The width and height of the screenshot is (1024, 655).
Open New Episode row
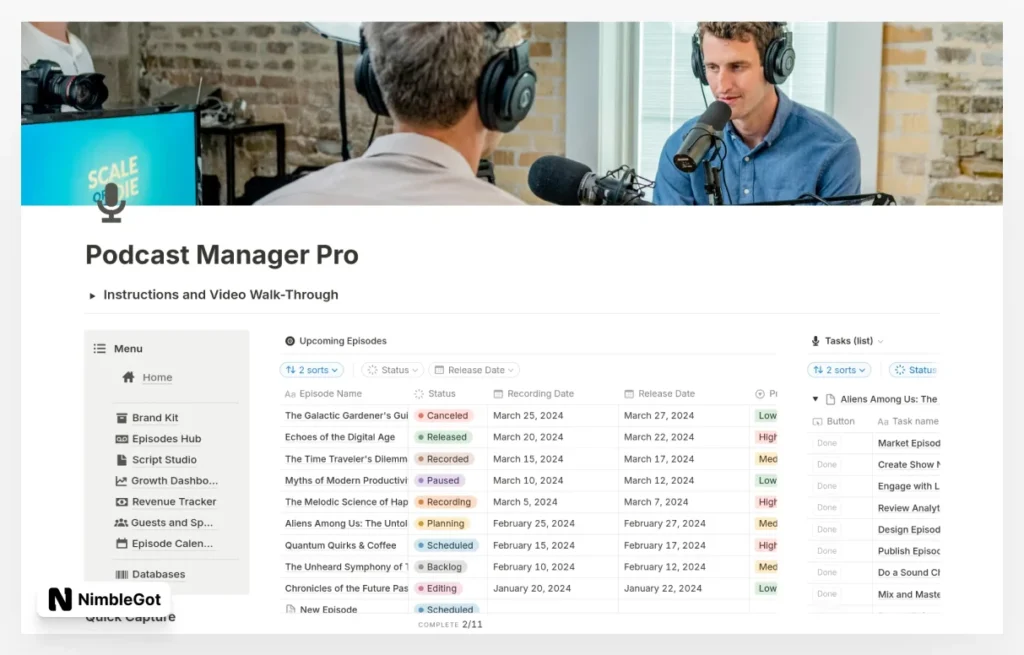click(328, 609)
